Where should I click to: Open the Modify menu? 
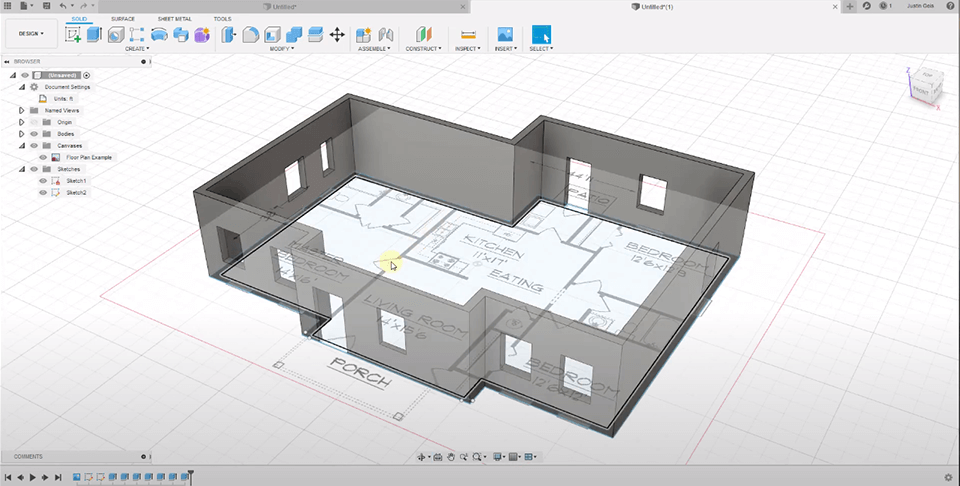[282, 48]
